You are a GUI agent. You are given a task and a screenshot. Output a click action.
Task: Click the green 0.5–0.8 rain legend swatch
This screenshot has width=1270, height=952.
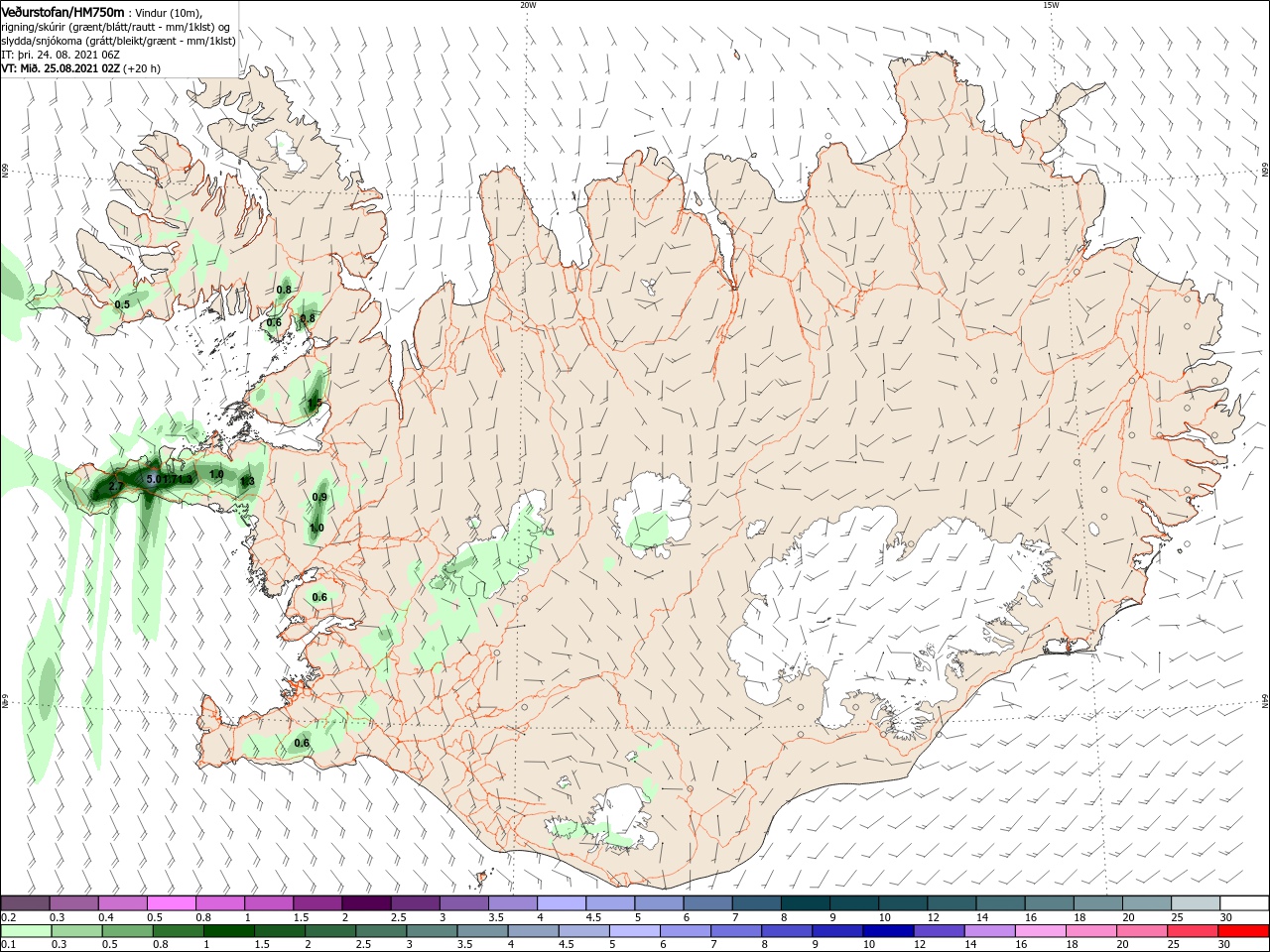(x=128, y=931)
